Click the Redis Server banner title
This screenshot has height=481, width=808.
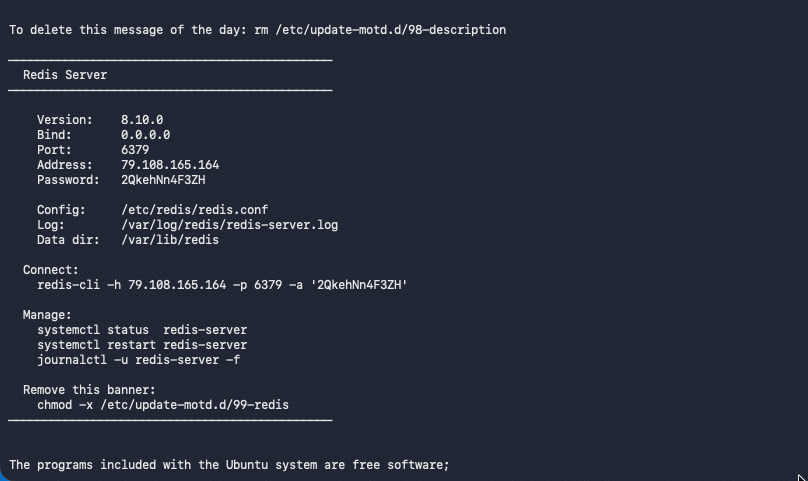pos(65,75)
